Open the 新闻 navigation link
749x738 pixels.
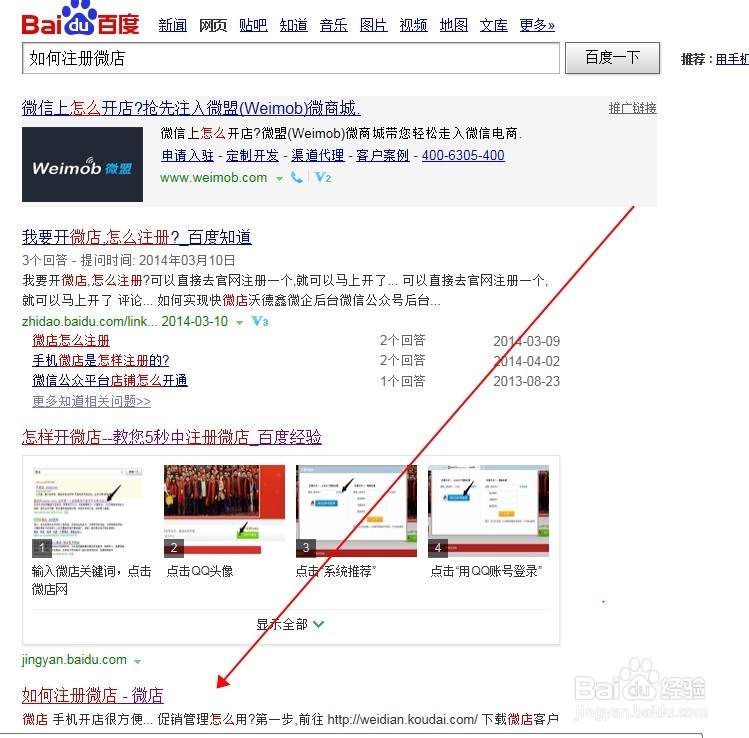pyautogui.click(x=172, y=25)
